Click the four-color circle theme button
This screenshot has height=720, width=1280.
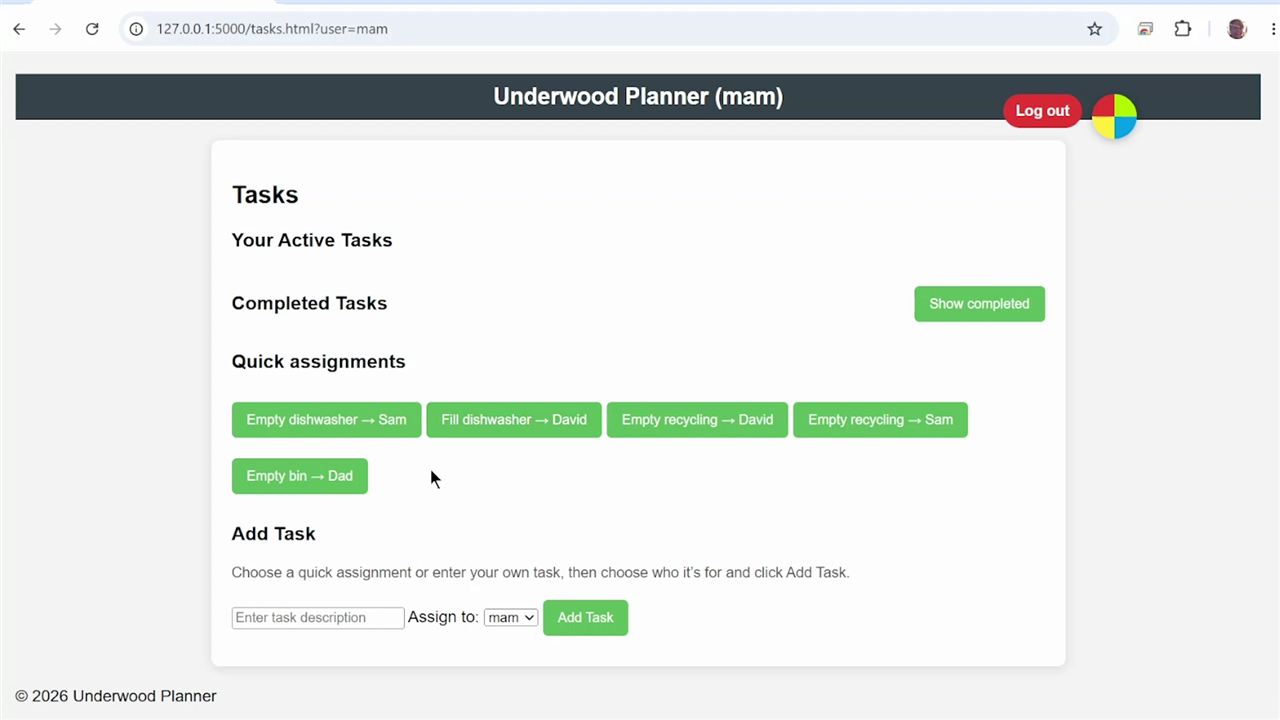(1114, 117)
